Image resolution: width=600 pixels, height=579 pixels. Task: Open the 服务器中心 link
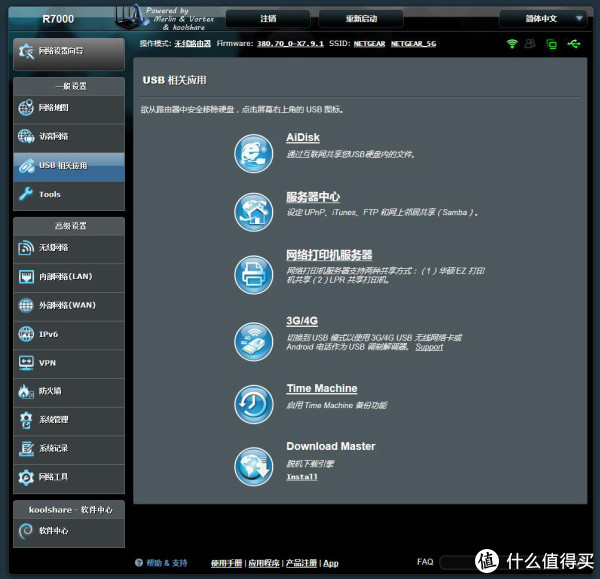point(313,197)
